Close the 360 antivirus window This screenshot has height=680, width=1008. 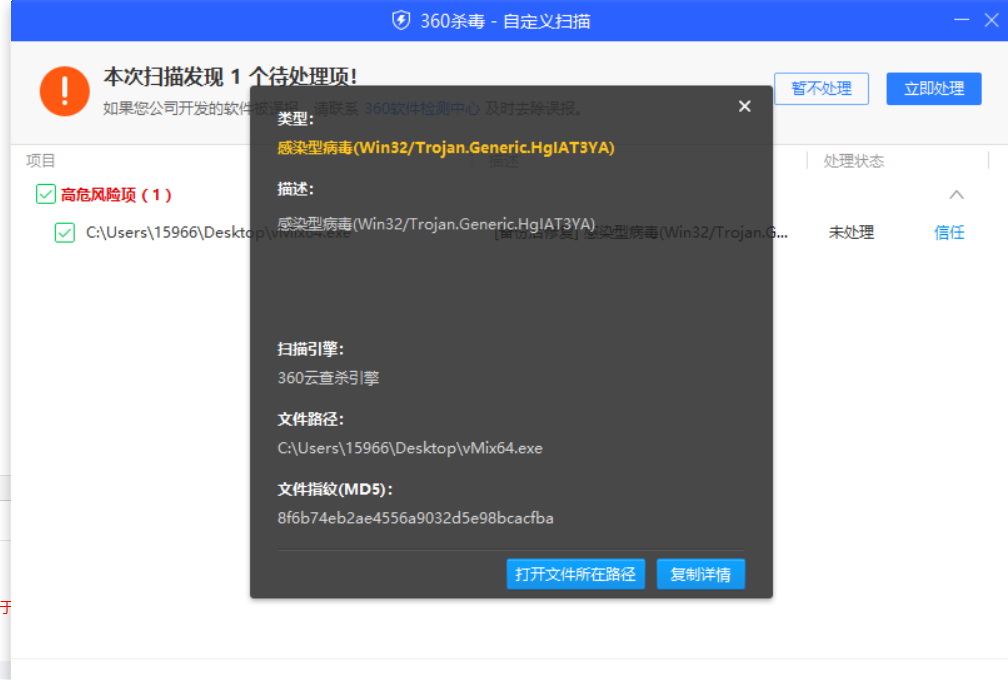[991, 20]
